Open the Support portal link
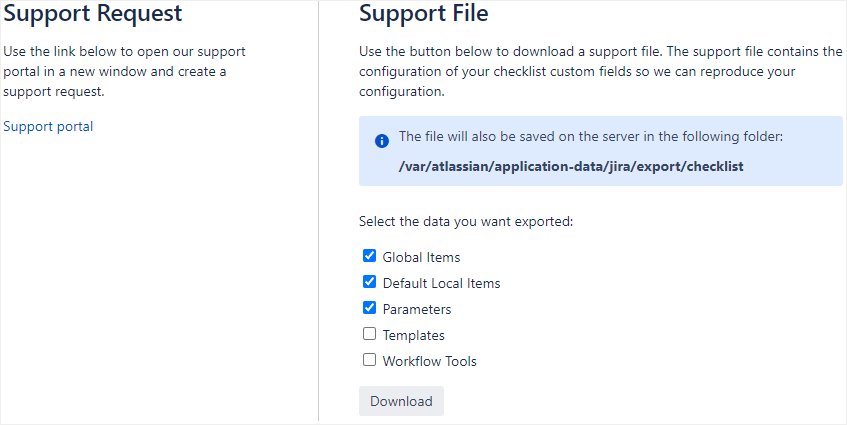847x425 pixels. coord(48,126)
